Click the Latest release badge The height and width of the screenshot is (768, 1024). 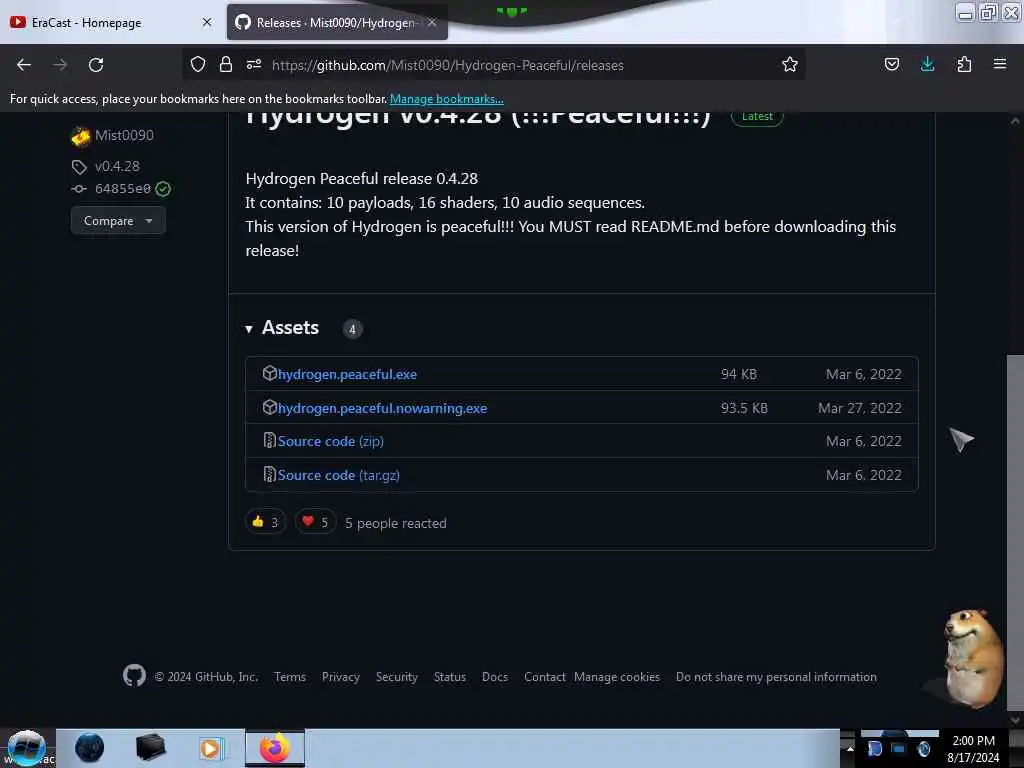tap(757, 117)
